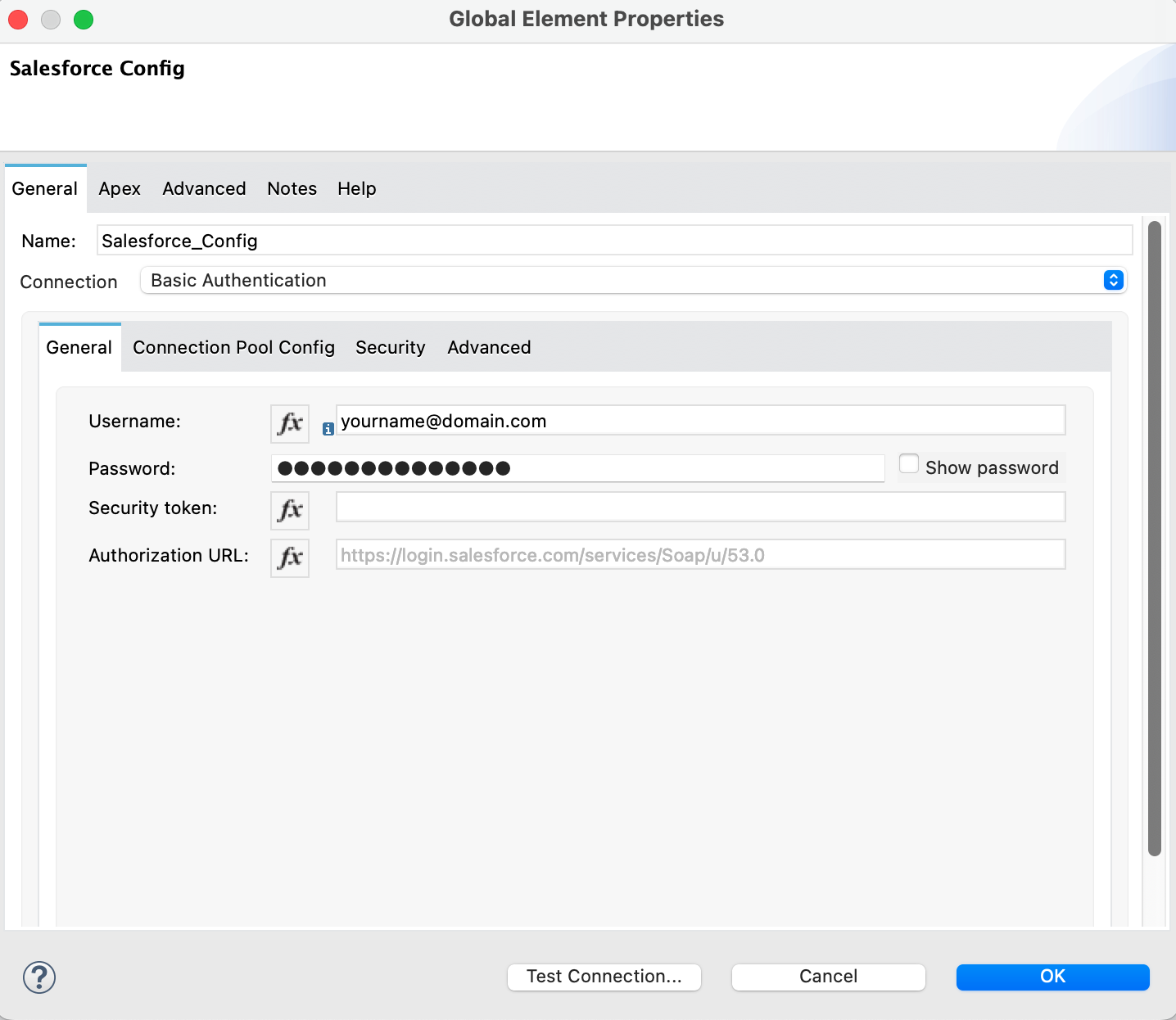Image resolution: width=1176 pixels, height=1020 pixels.
Task: Click the info icon beside the Username field
Action: (x=327, y=427)
